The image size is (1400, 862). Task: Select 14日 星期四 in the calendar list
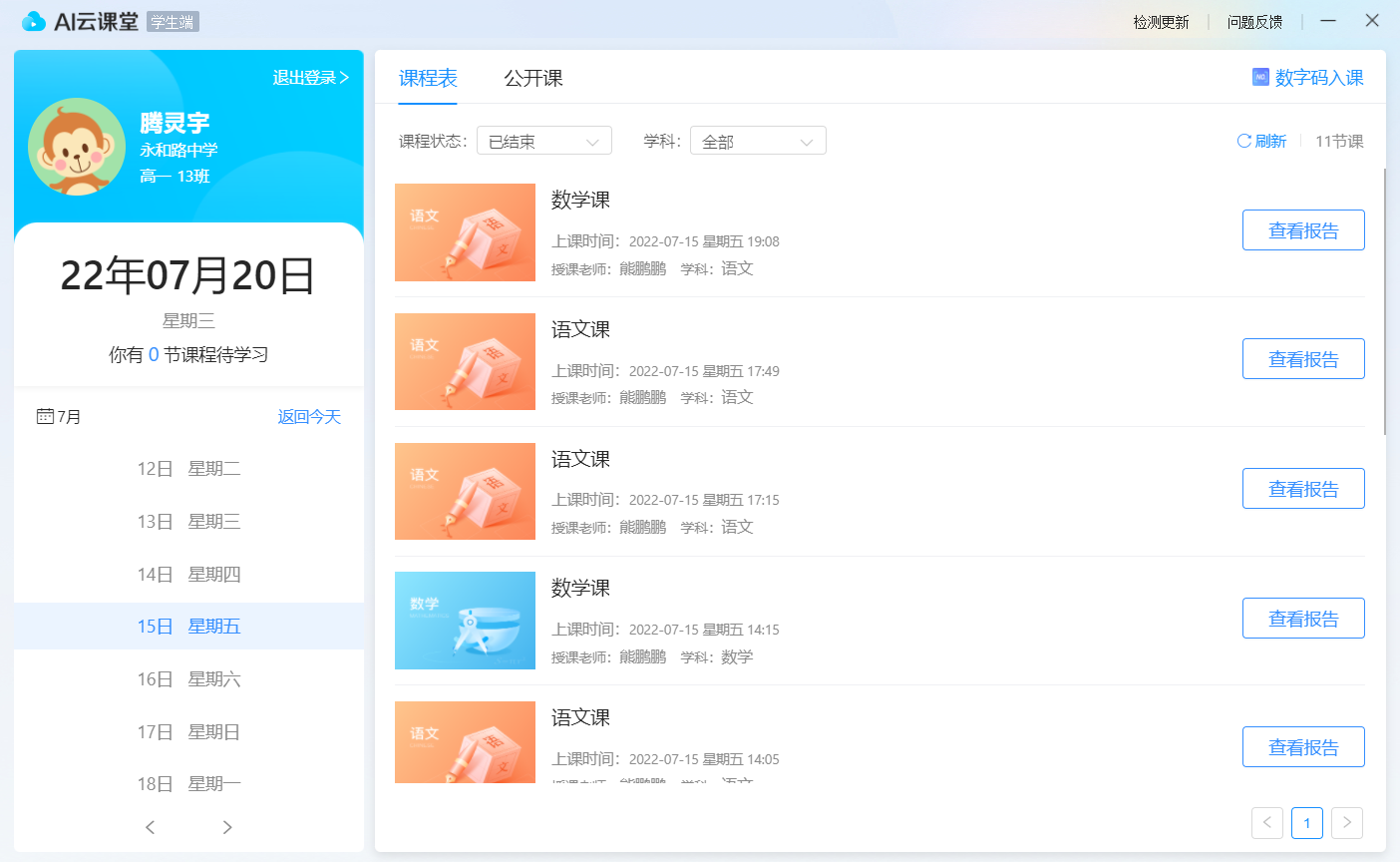pos(188,575)
